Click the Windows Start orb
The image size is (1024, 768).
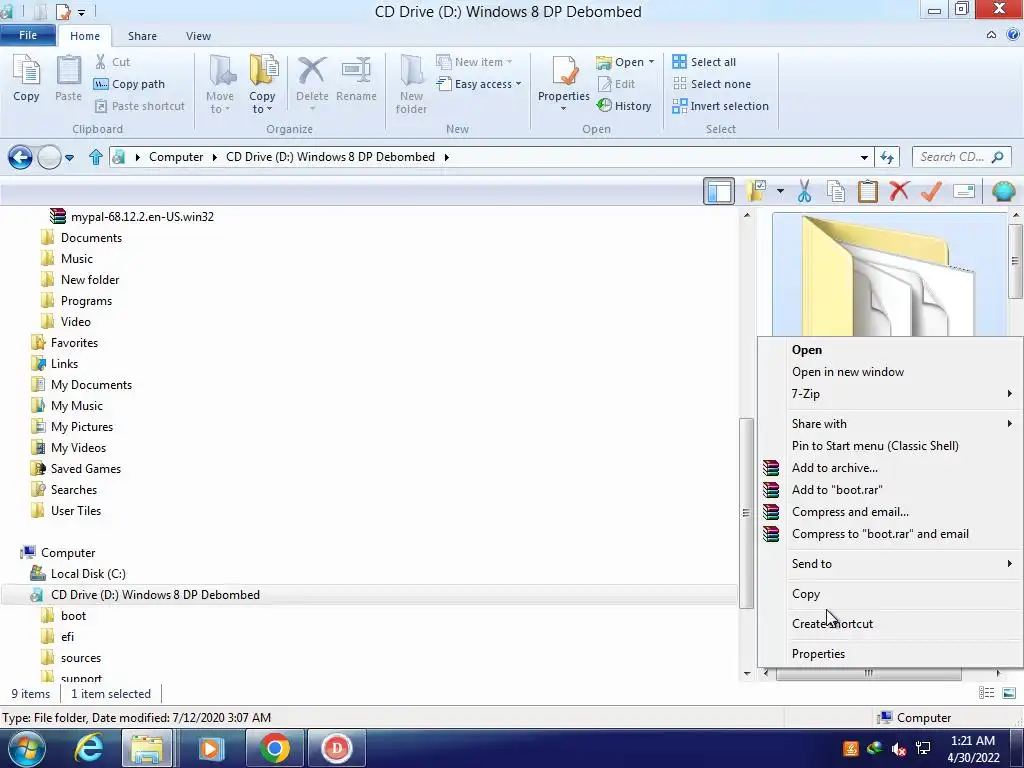pos(25,748)
